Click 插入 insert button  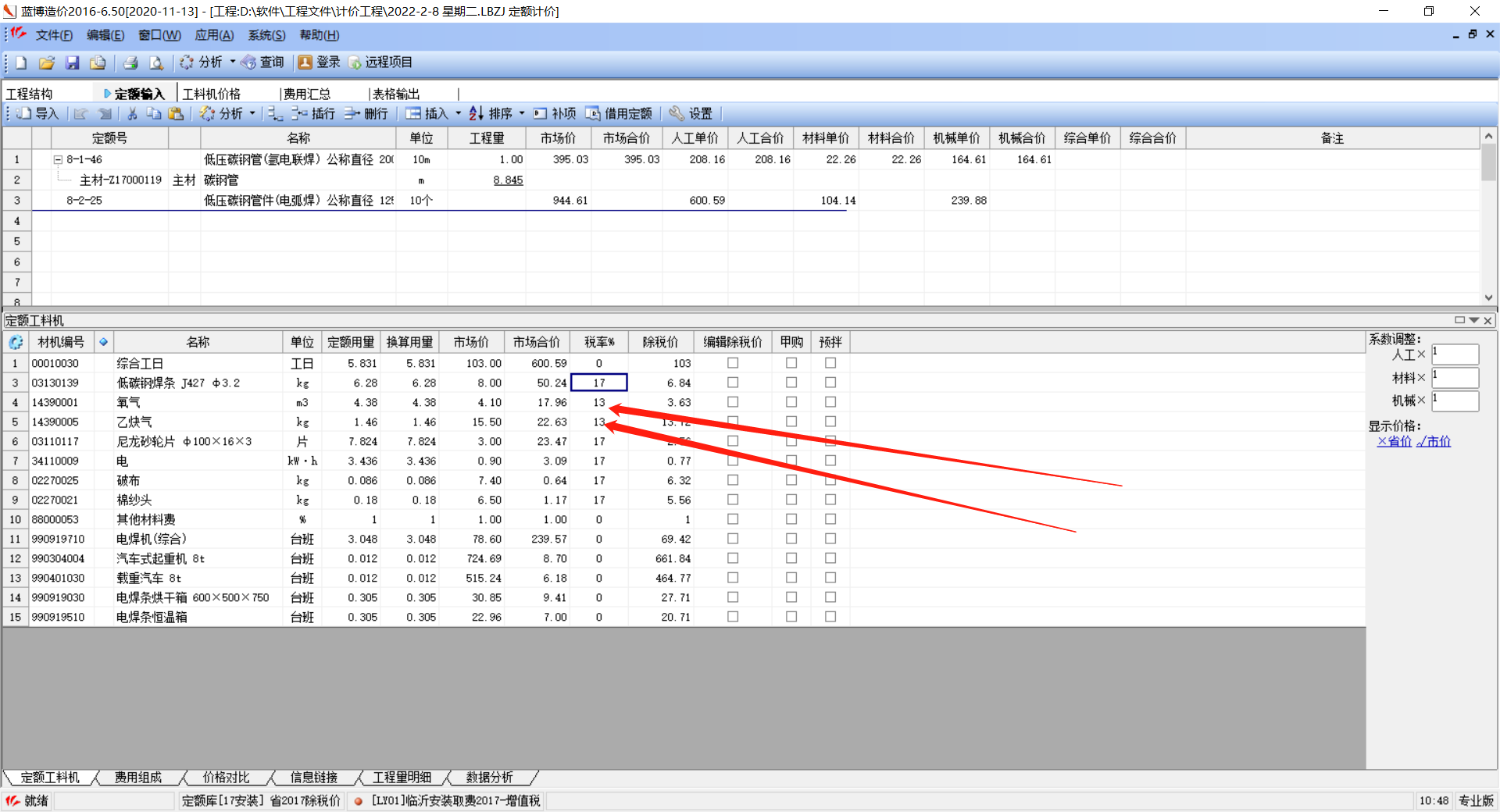click(x=427, y=114)
